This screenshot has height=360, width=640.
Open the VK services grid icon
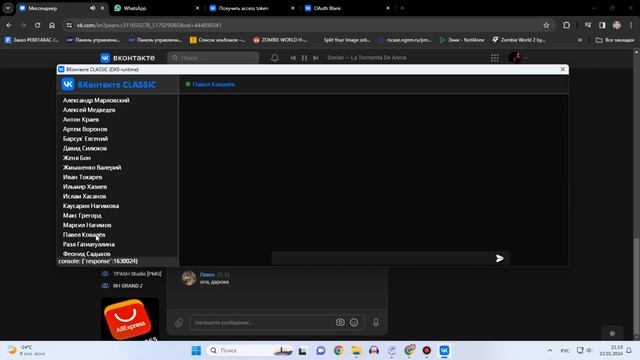(495, 58)
